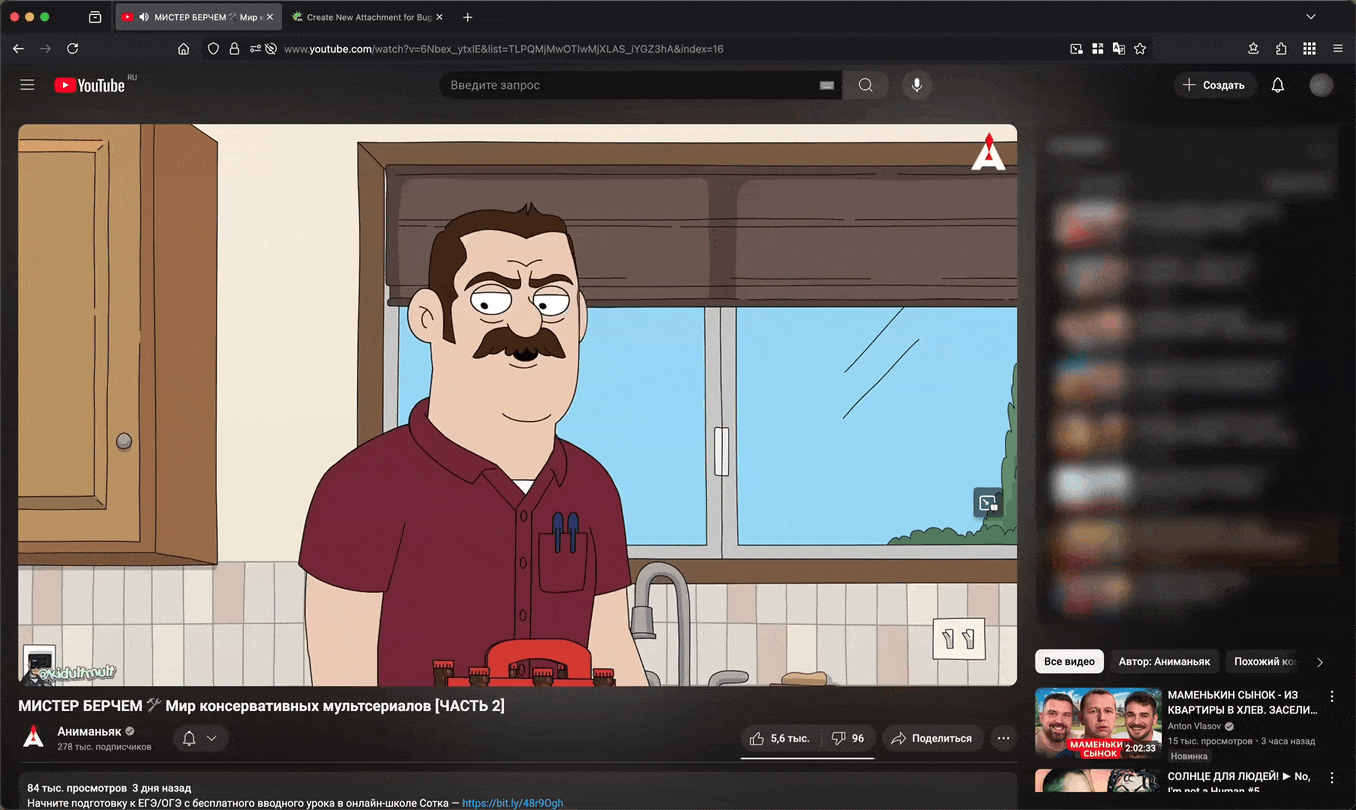This screenshot has width=1356, height=810.
Task: Close the МИСТЕР БЕРЧЕМ YouTube tab
Action: 270,17
